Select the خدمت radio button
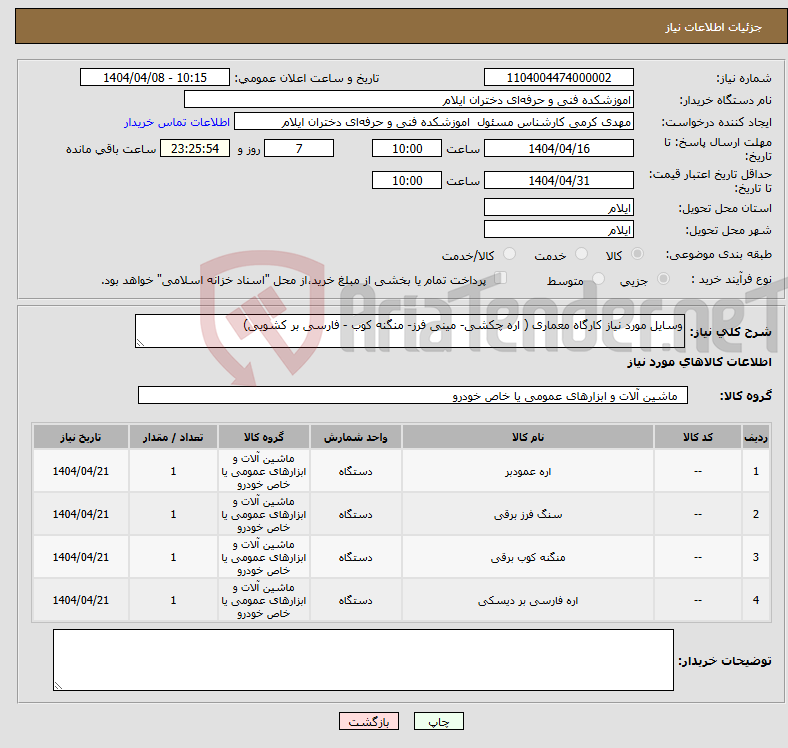 tap(581, 254)
